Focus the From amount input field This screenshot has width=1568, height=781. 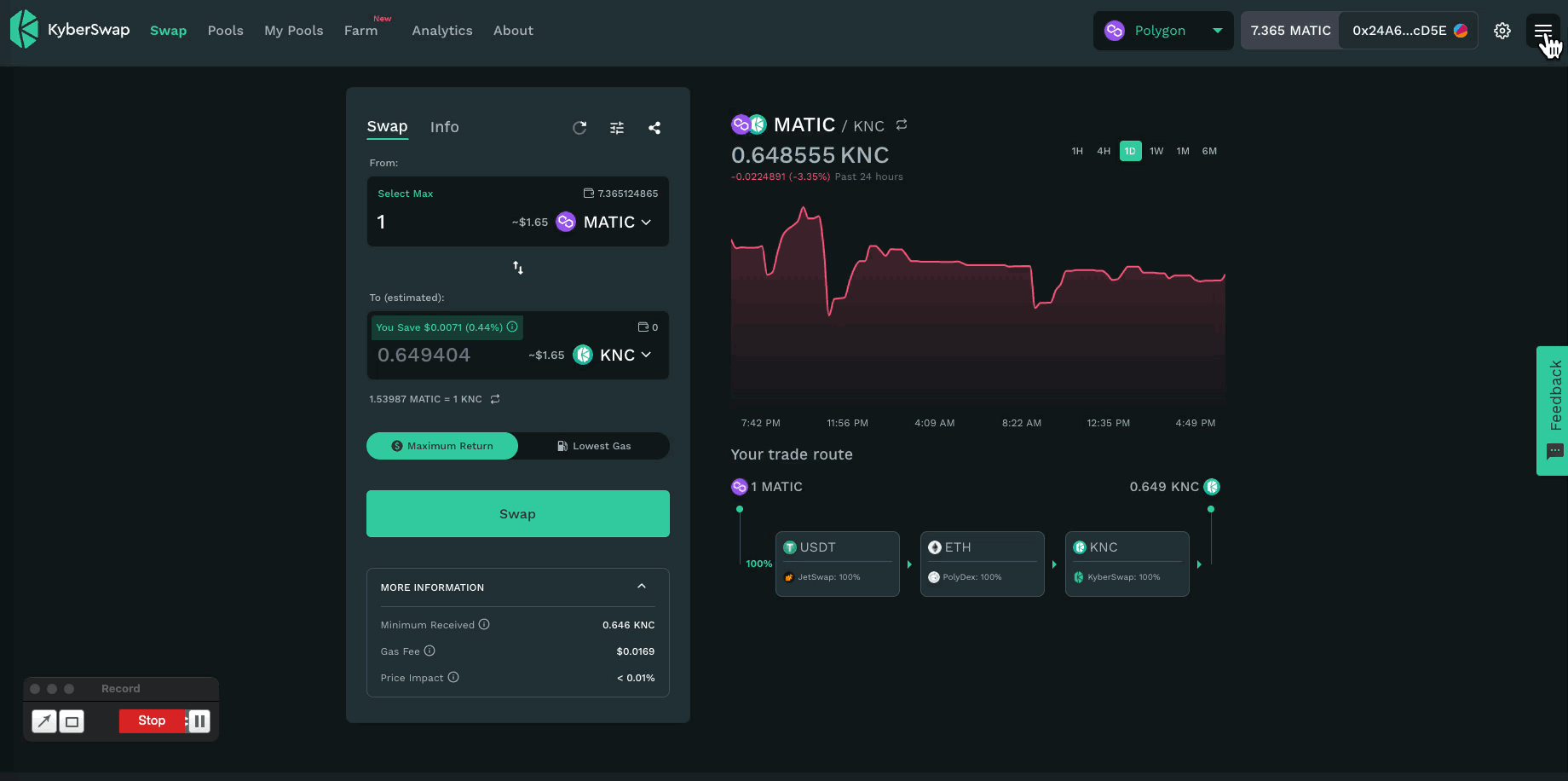pos(439,222)
